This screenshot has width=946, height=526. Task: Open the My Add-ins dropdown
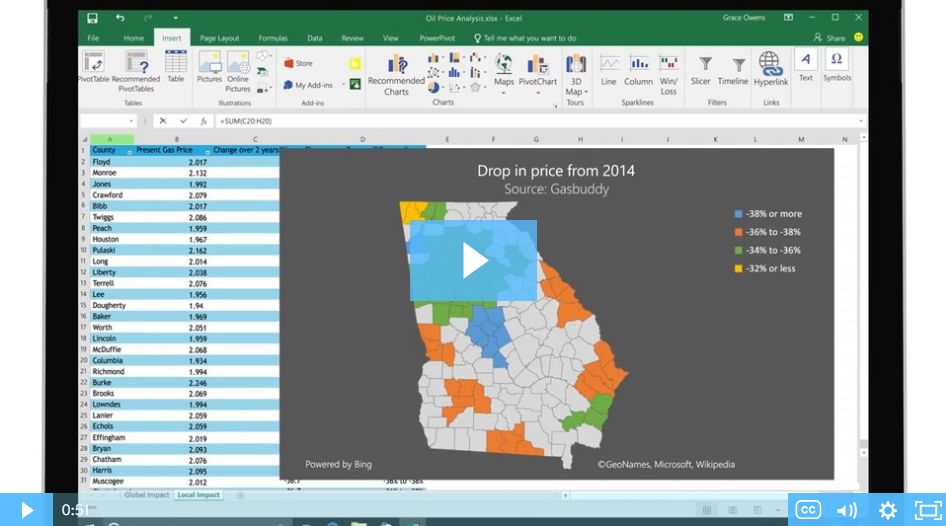[343, 85]
